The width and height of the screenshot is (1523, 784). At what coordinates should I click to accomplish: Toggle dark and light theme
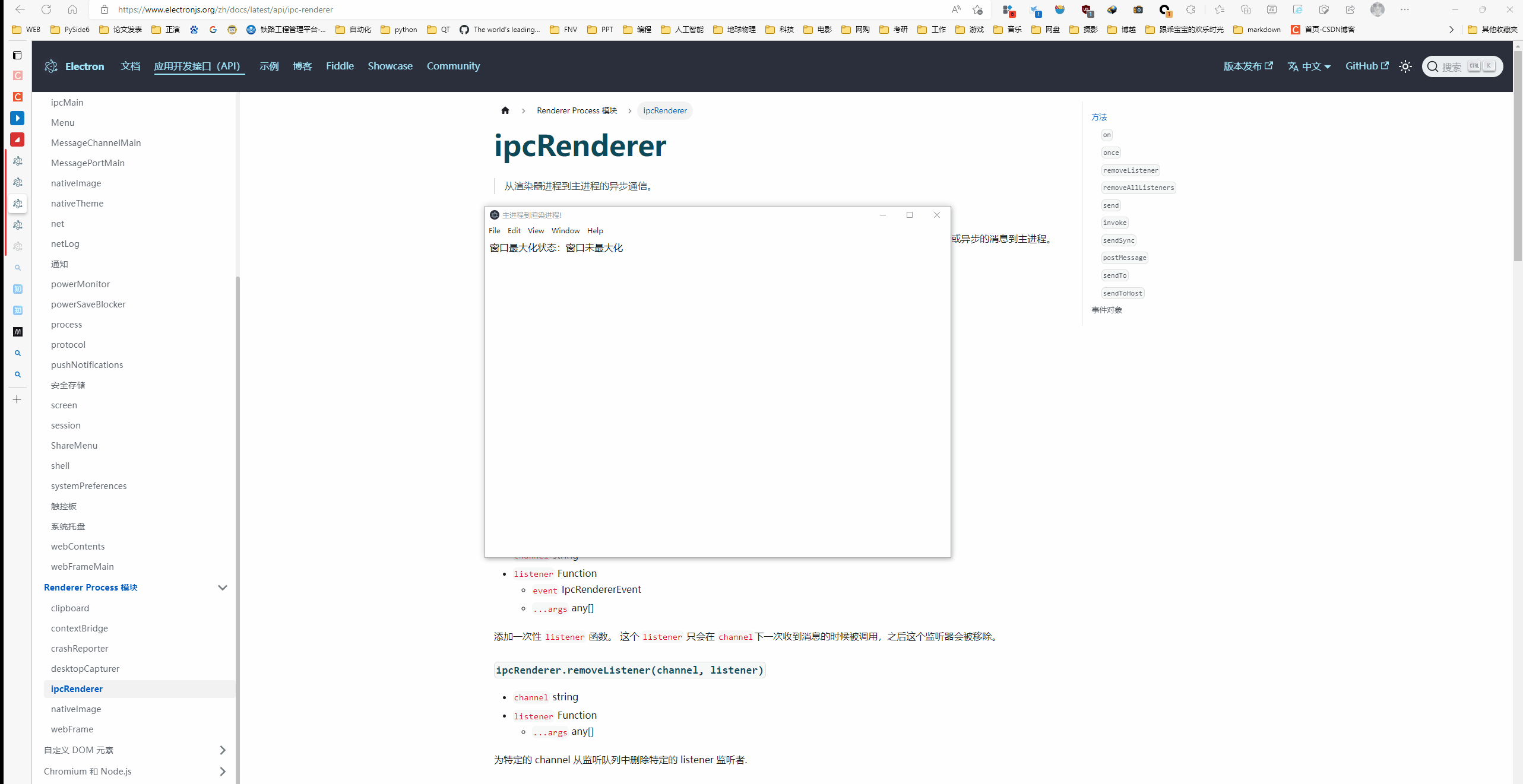click(1405, 66)
